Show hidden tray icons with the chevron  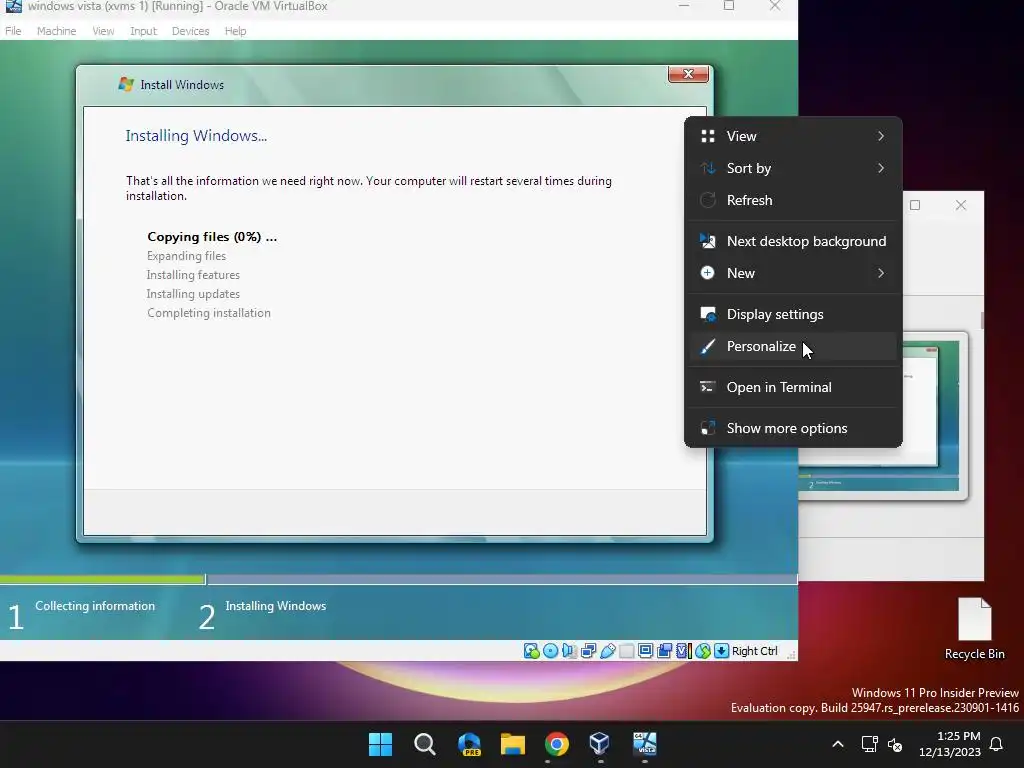[x=838, y=744]
